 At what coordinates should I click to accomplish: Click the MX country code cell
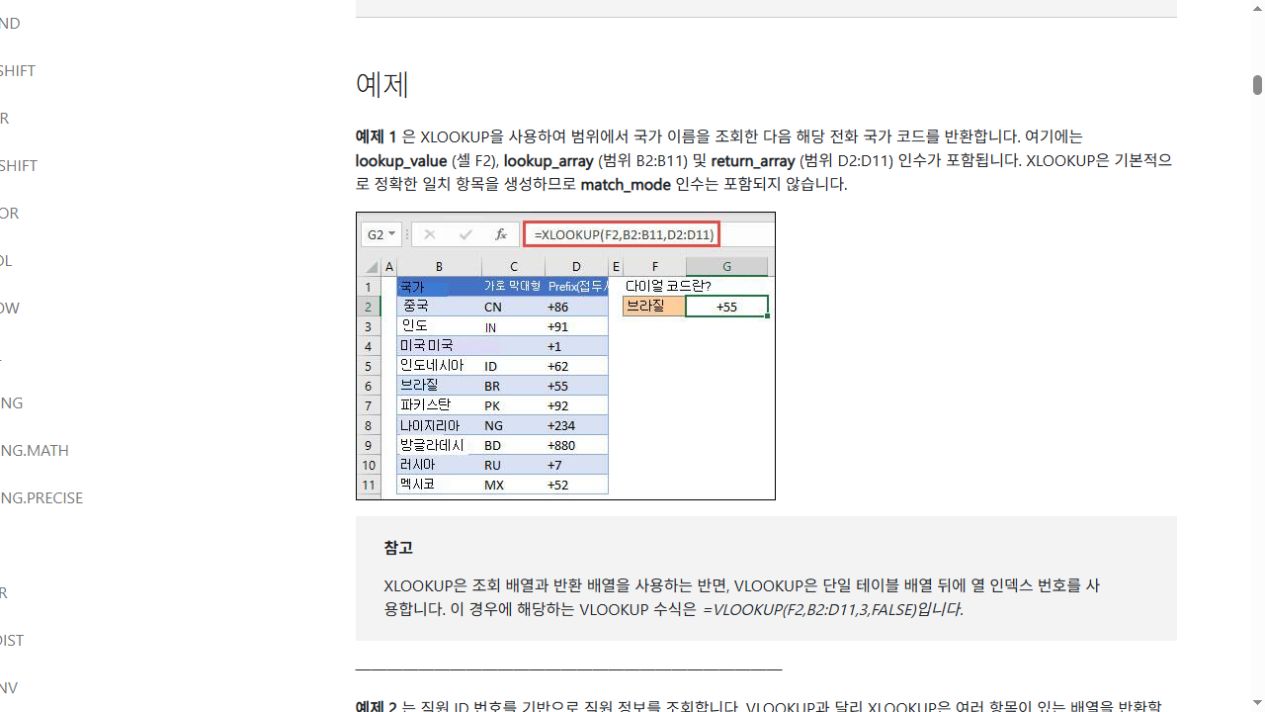[x=513, y=485]
